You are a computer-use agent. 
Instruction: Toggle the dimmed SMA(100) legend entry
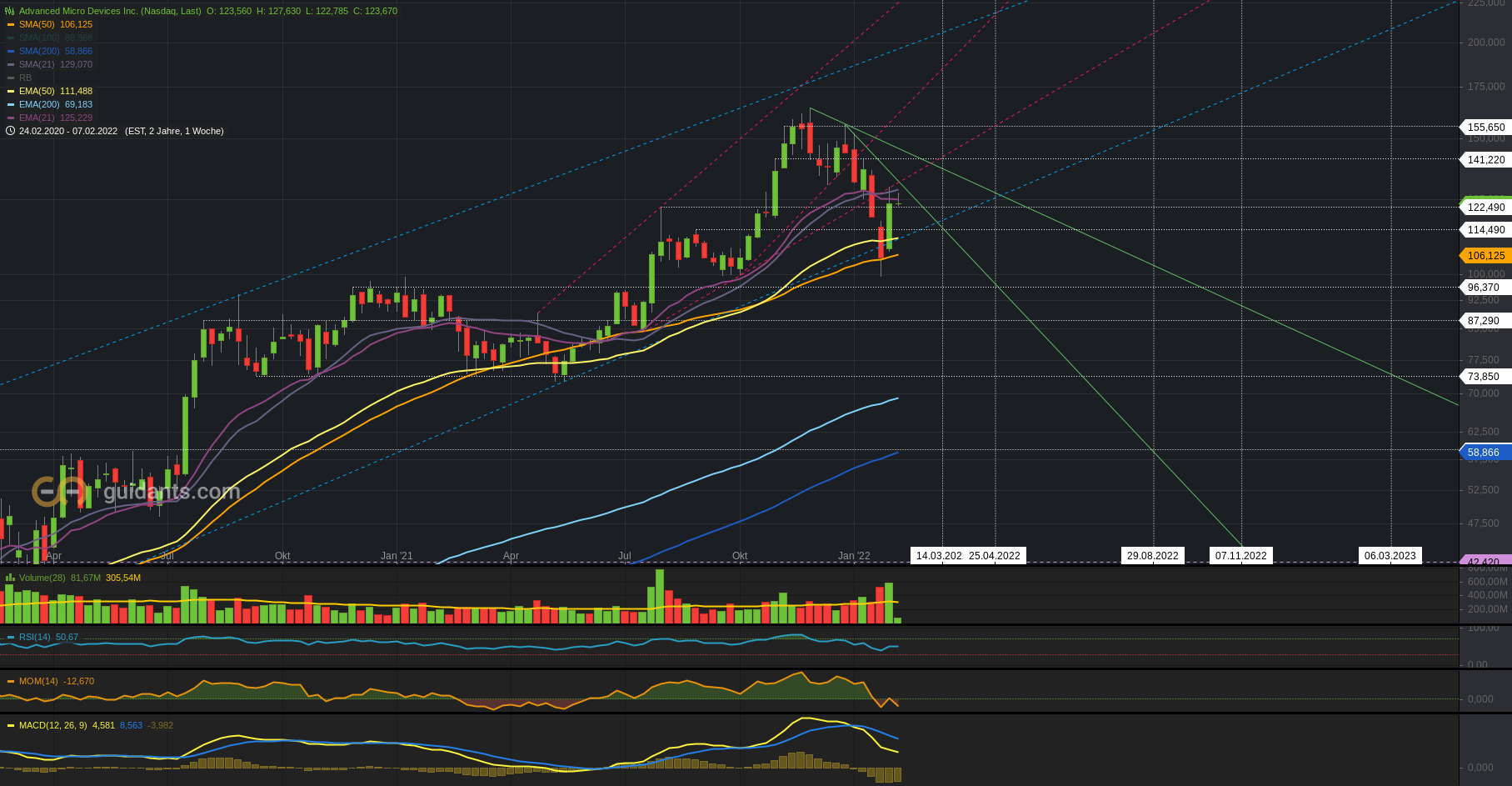click(56, 38)
